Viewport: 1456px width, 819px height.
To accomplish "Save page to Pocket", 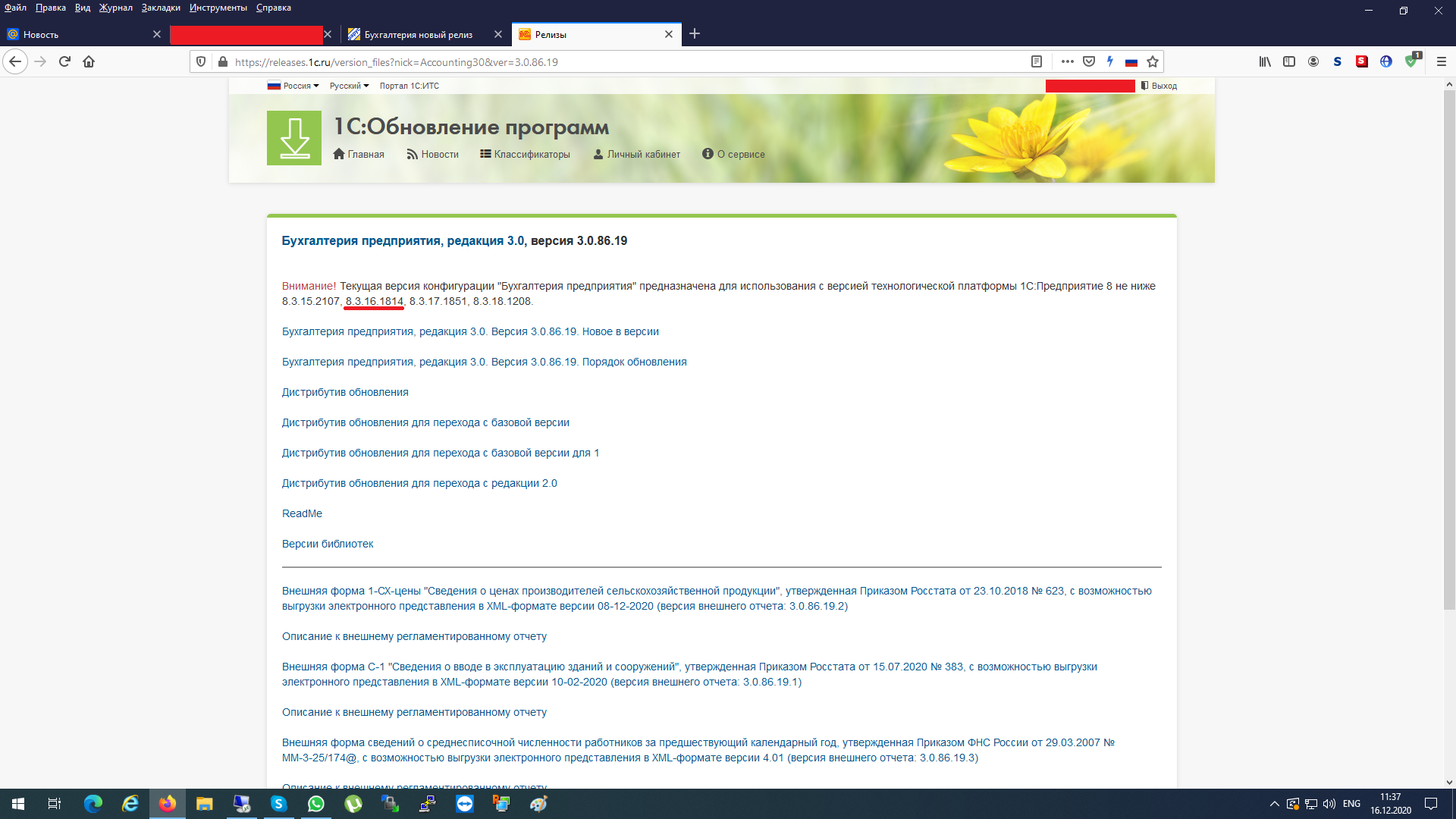I will (x=1089, y=61).
